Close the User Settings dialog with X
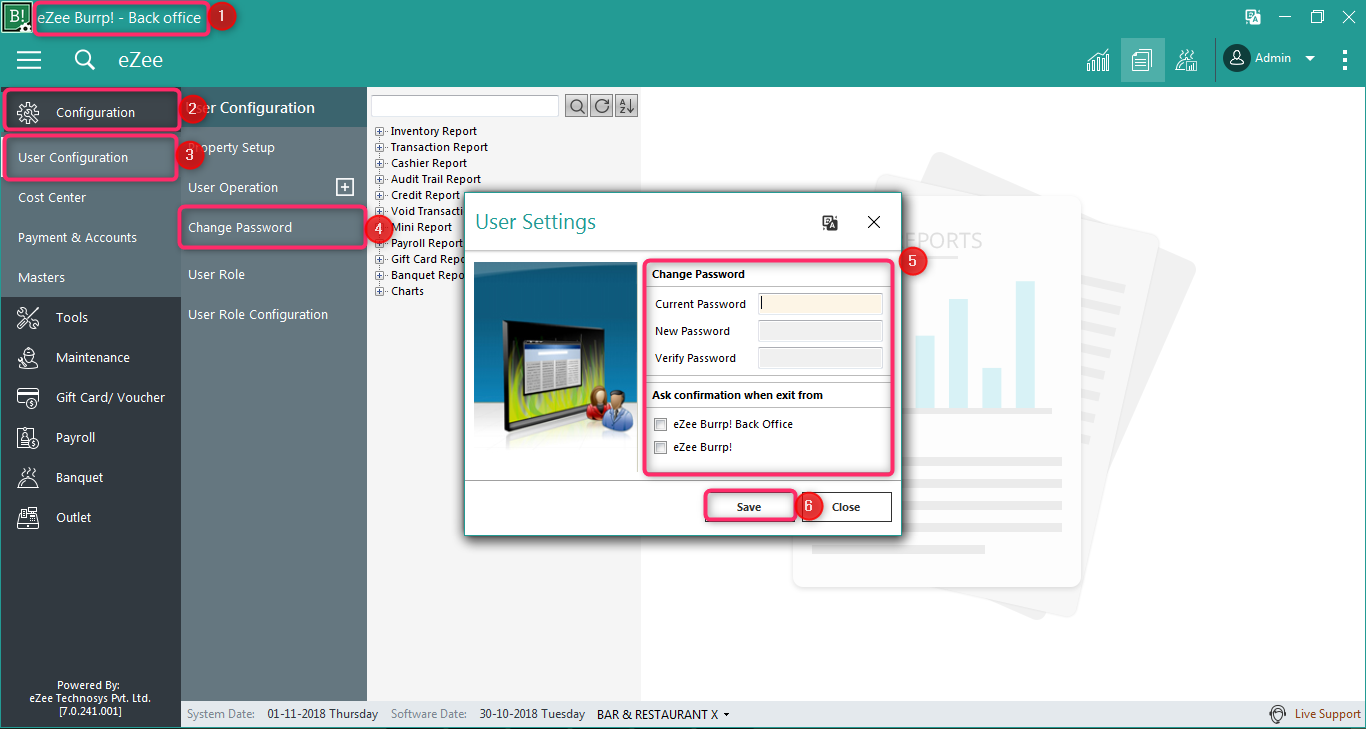This screenshot has width=1366, height=729. click(874, 222)
